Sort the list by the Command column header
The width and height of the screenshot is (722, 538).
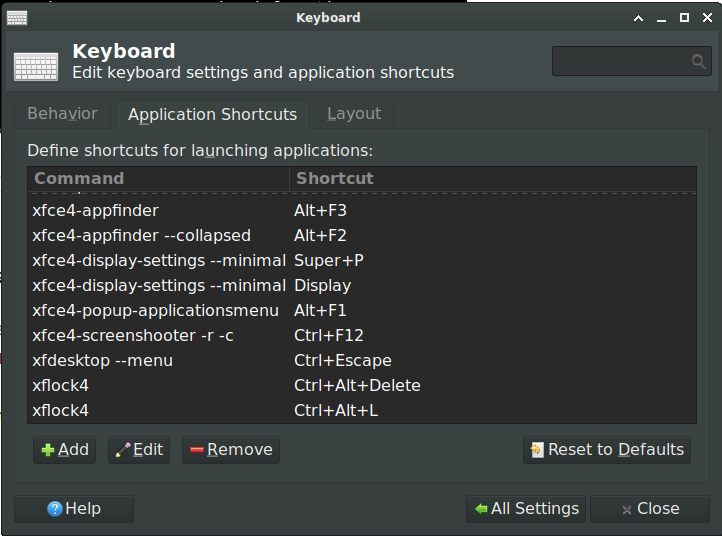coord(158,179)
